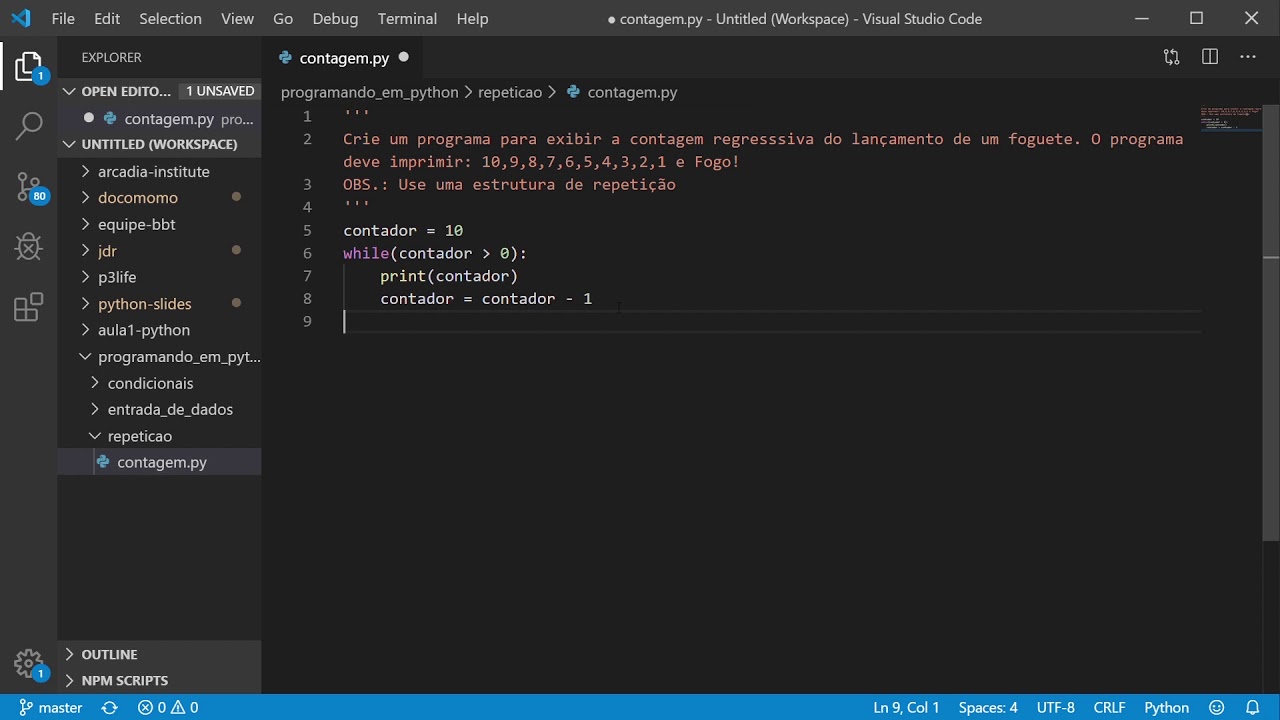Expand the equipe-bbt folder
Screen dimensions: 1280x720
[x=136, y=224]
